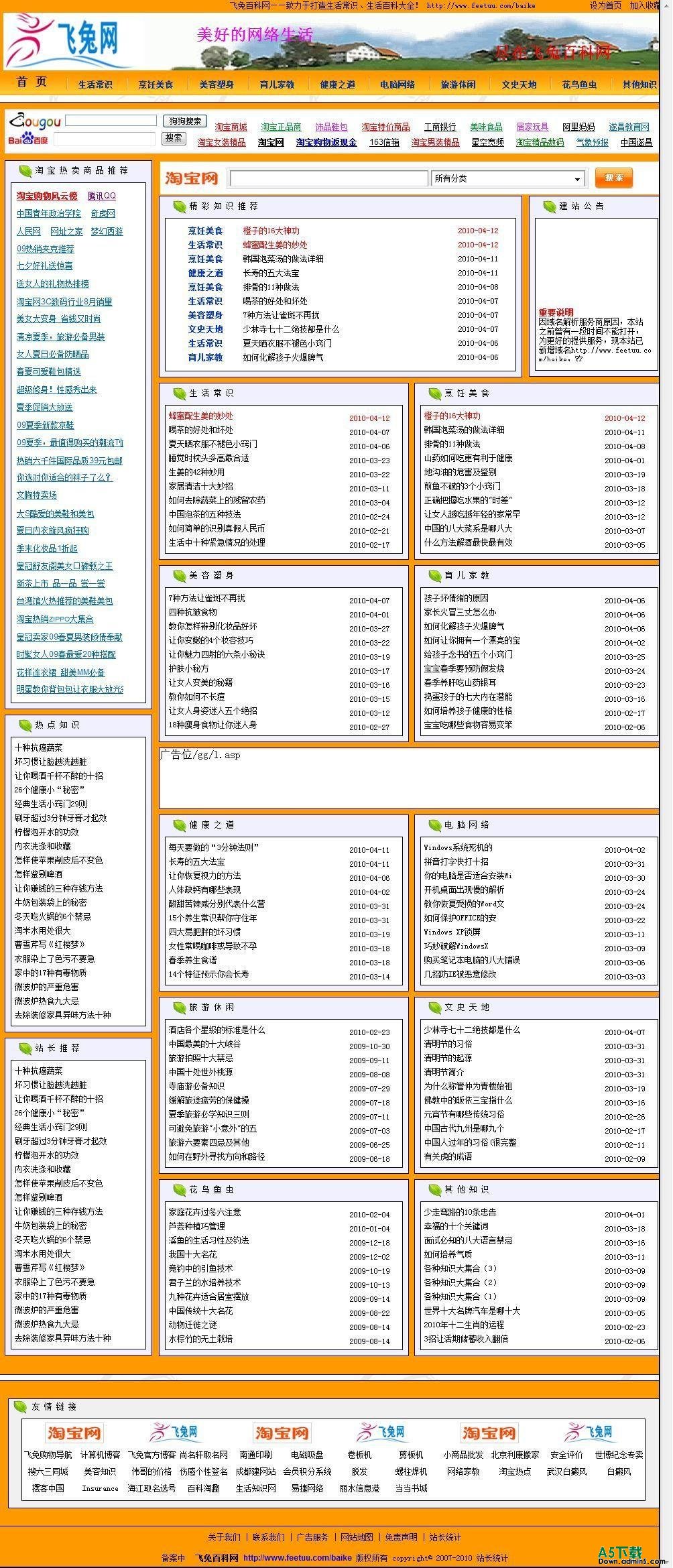The width and height of the screenshot is (673, 1568).
Task: Open 孩子坏情绪的原因 article
Action: [x=456, y=598]
